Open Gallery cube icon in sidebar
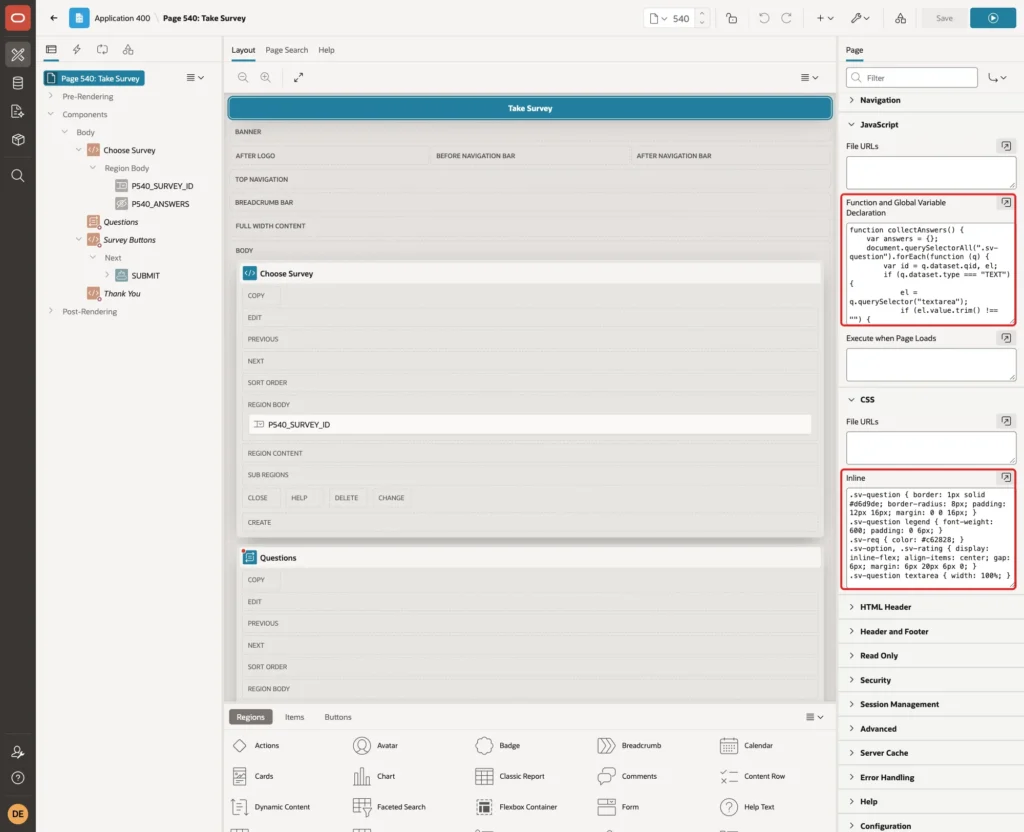1024x832 pixels. [x=18, y=140]
